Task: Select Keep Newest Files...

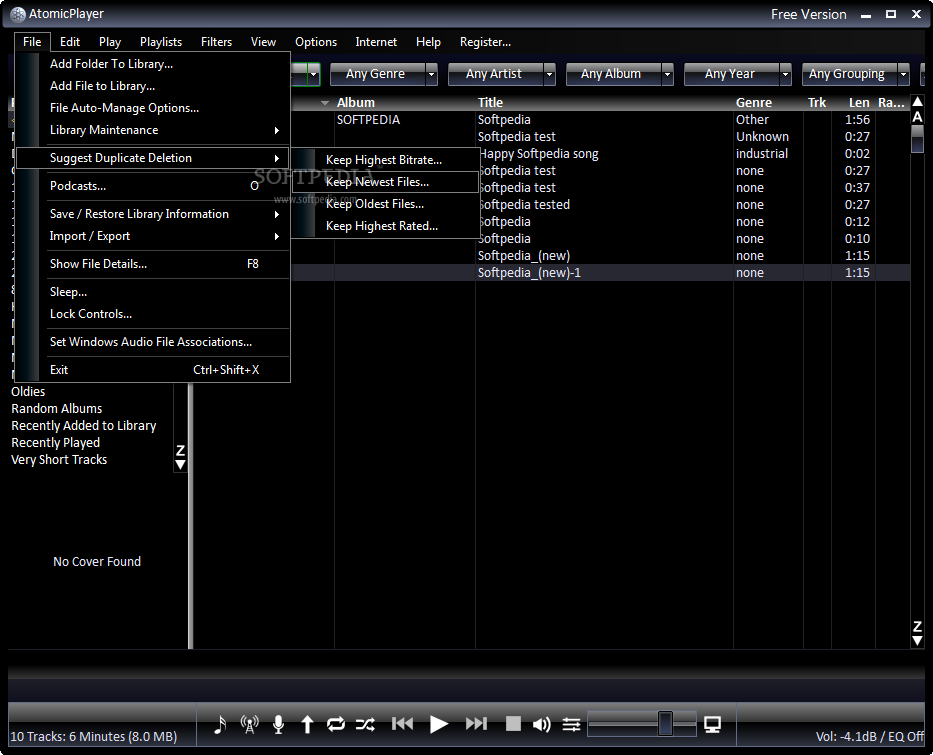Action: tap(386, 181)
